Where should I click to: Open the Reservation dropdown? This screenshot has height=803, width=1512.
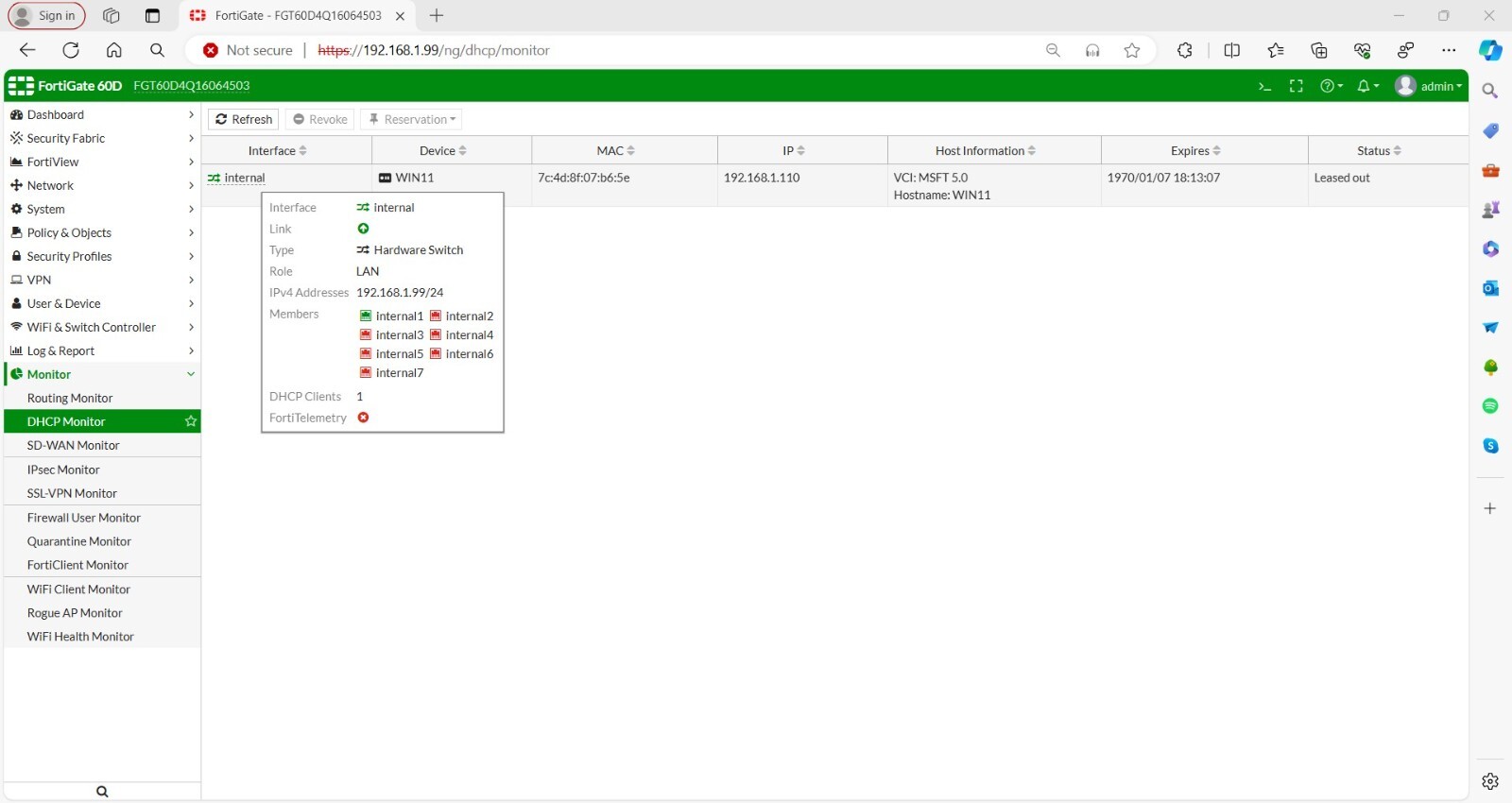[x=412, y=119]
